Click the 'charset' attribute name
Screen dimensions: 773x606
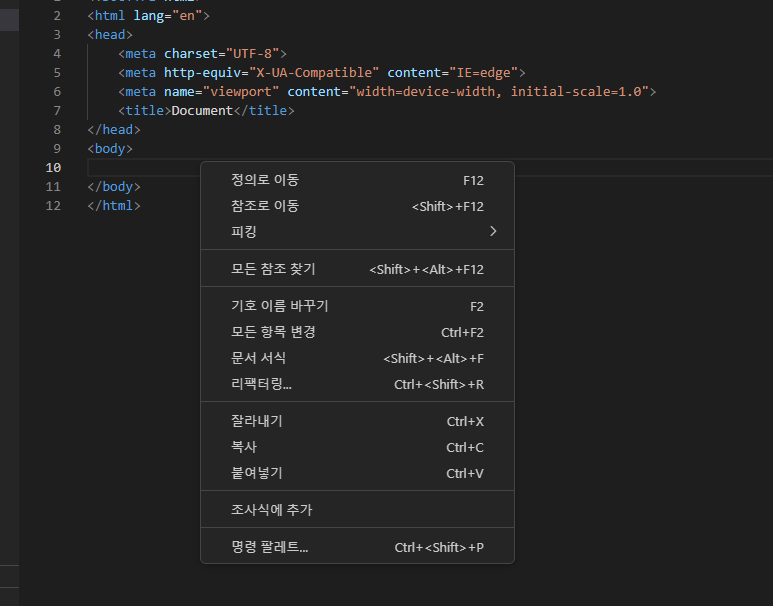tap(191, 54)
